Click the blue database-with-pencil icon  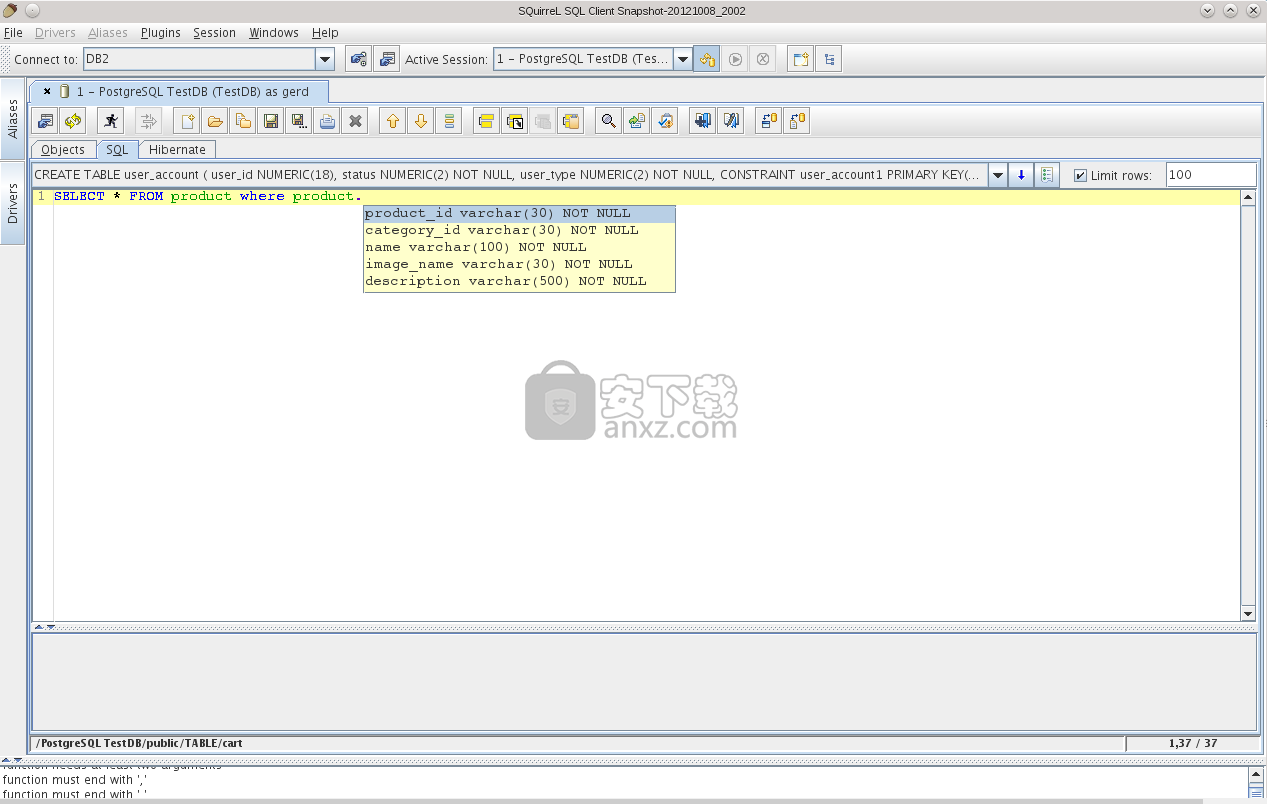coord(731,121)
